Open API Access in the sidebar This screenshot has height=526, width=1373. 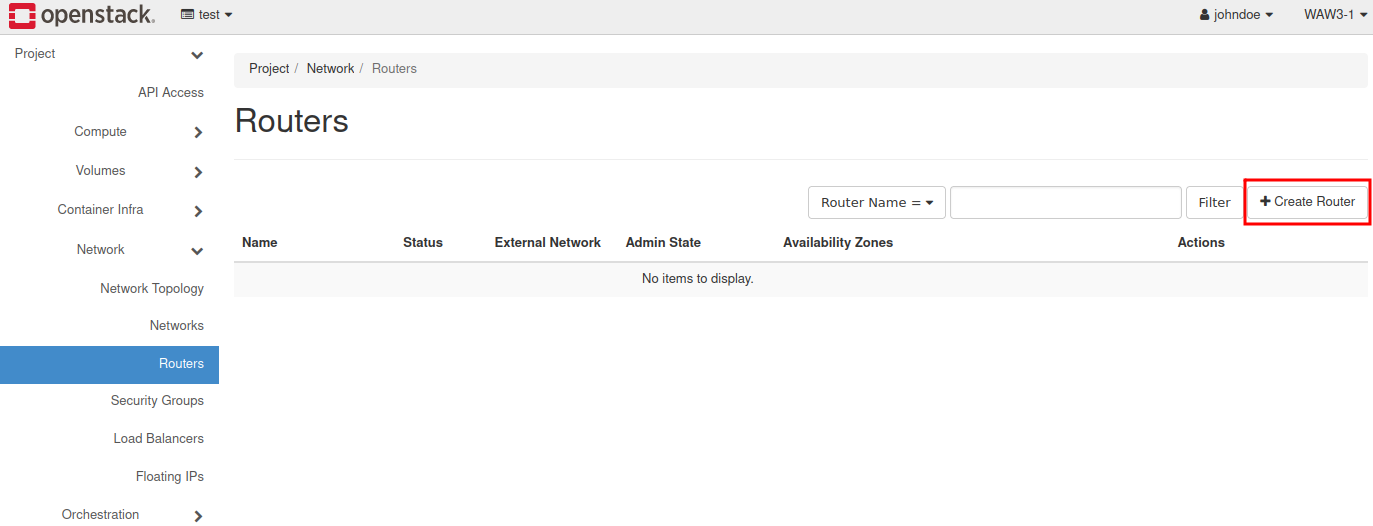point(170,93)
